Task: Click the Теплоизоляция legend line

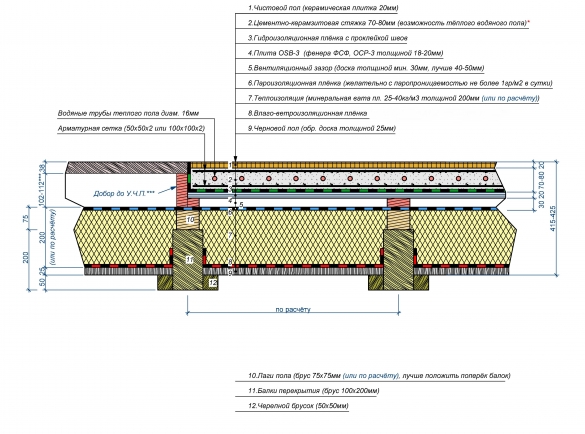Action: pos(394,99)
